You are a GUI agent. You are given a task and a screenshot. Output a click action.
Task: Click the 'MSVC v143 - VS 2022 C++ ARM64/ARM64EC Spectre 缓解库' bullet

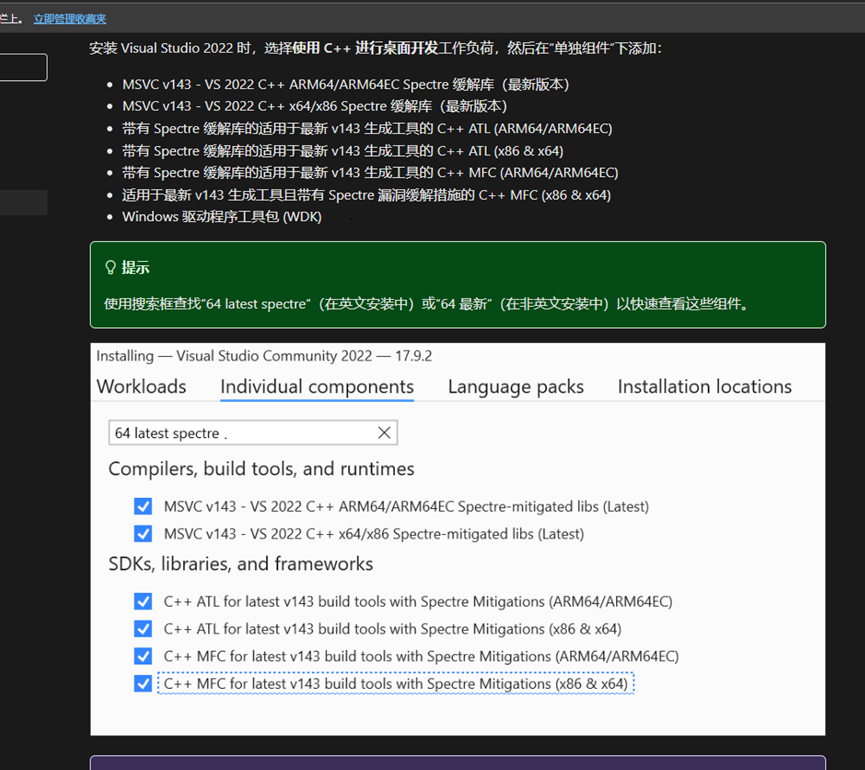click(x=345, y=84)
